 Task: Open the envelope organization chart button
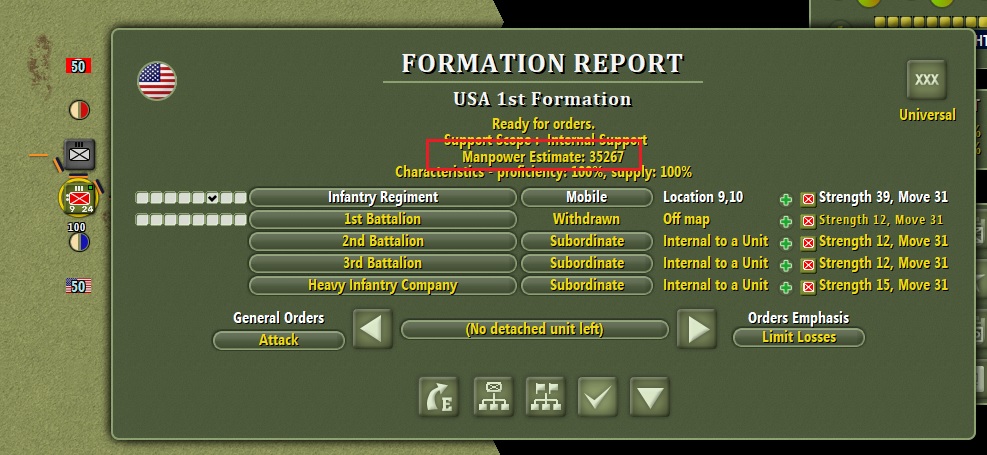(x=494, y=396)
